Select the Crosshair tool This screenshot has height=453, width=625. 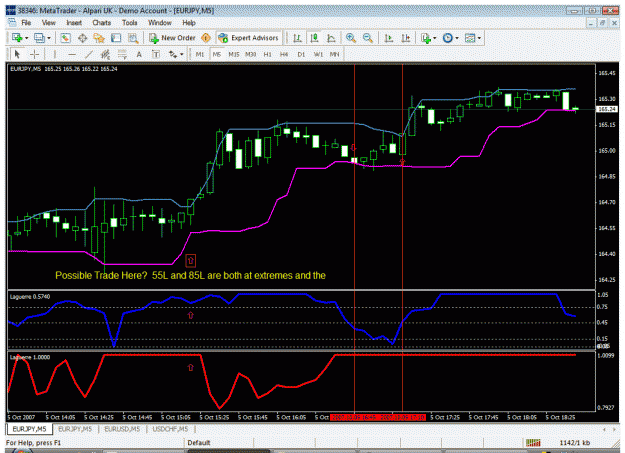coord(34,54)
